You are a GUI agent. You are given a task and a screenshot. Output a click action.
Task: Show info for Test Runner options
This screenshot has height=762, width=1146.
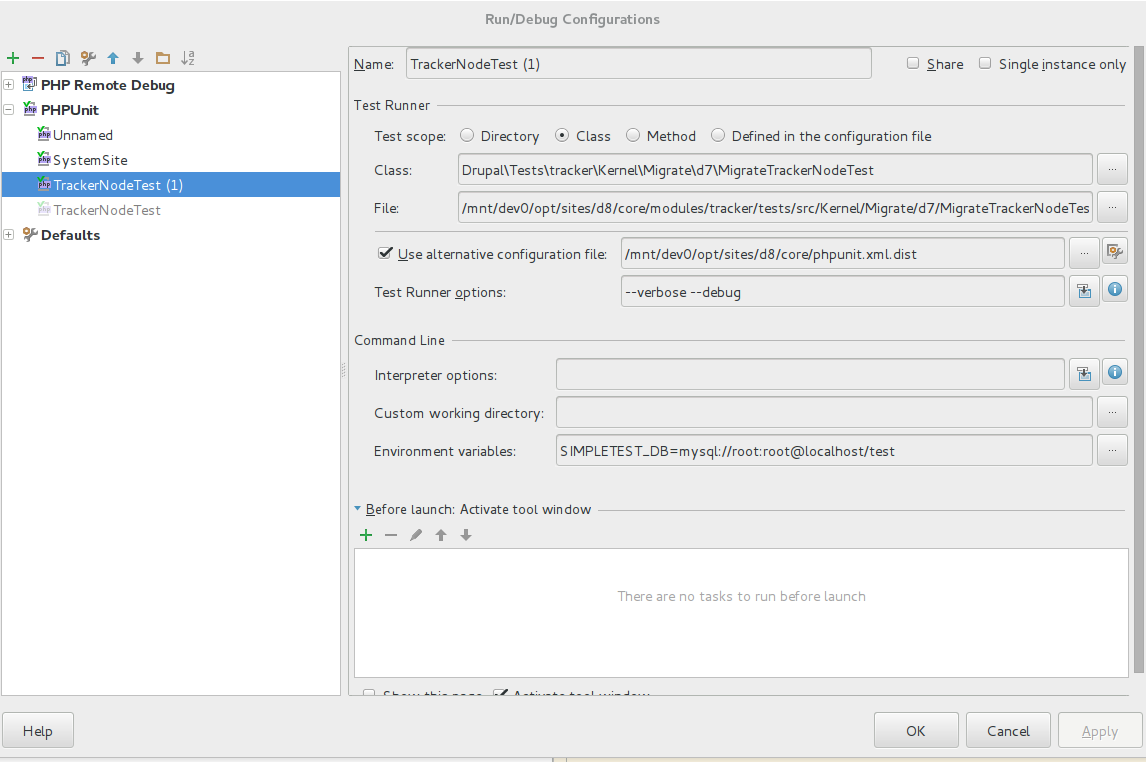coord(1115,289)
